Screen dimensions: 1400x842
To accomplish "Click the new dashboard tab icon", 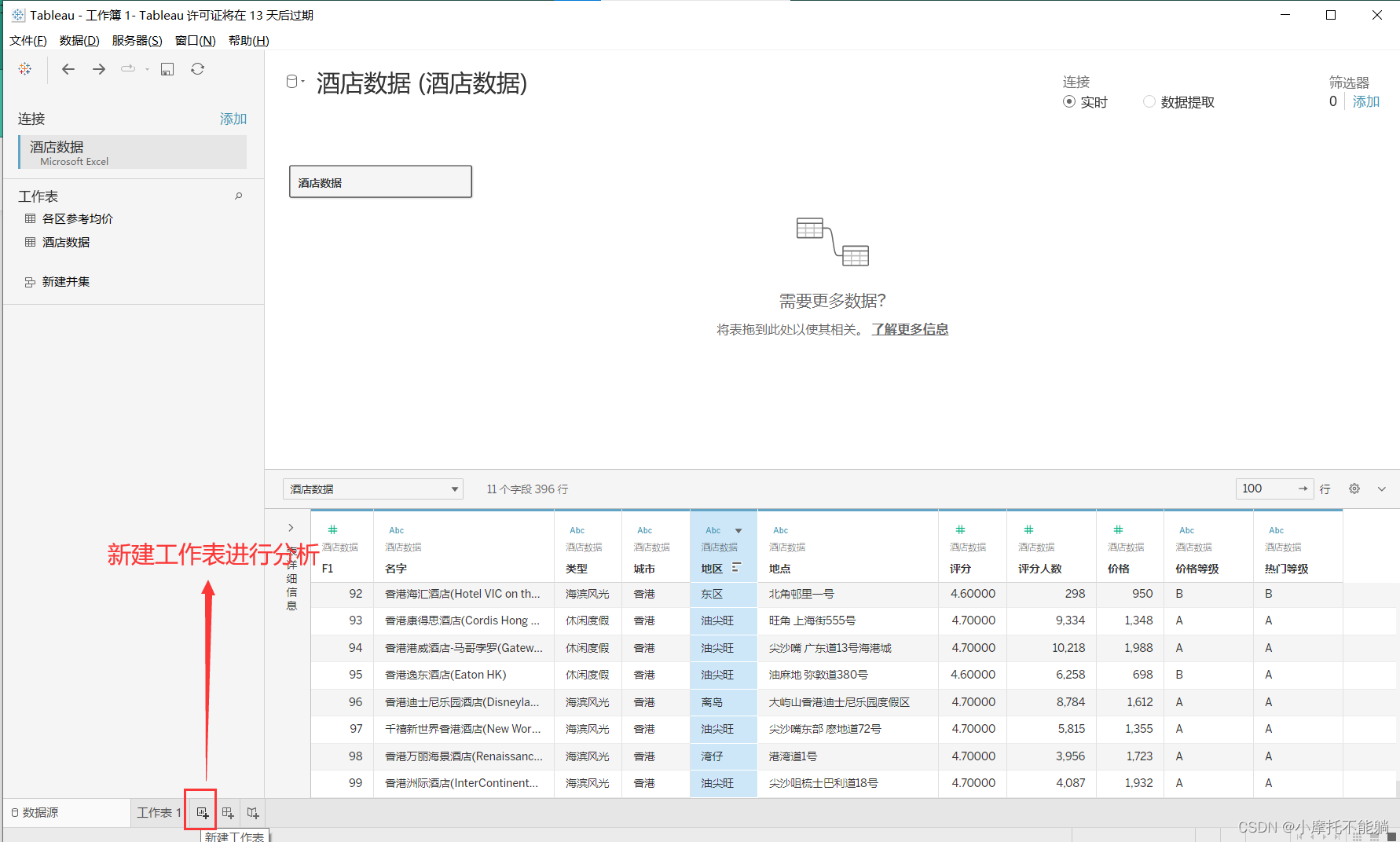I will pyautogui.click(x=228, y=813).
